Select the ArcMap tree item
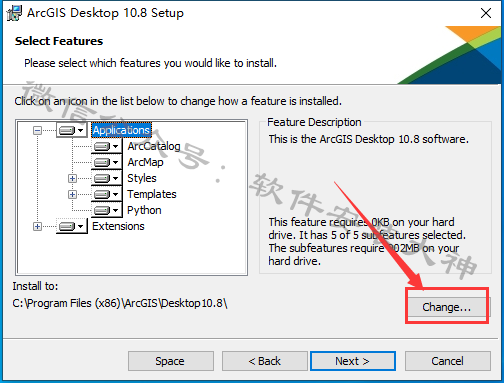 pyautogui.click(x=145, y=162)
